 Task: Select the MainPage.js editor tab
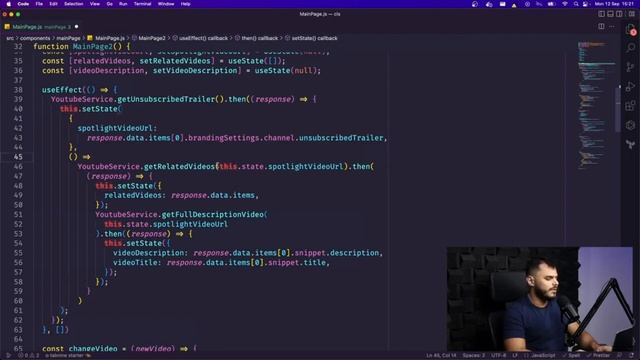pyautogui.click(x=40, y=27)
